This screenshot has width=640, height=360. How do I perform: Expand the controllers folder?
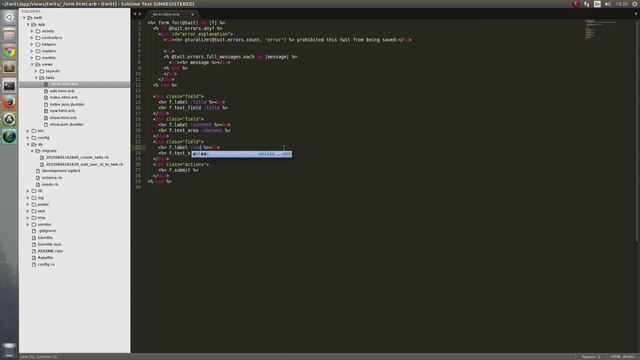[32, 38]
